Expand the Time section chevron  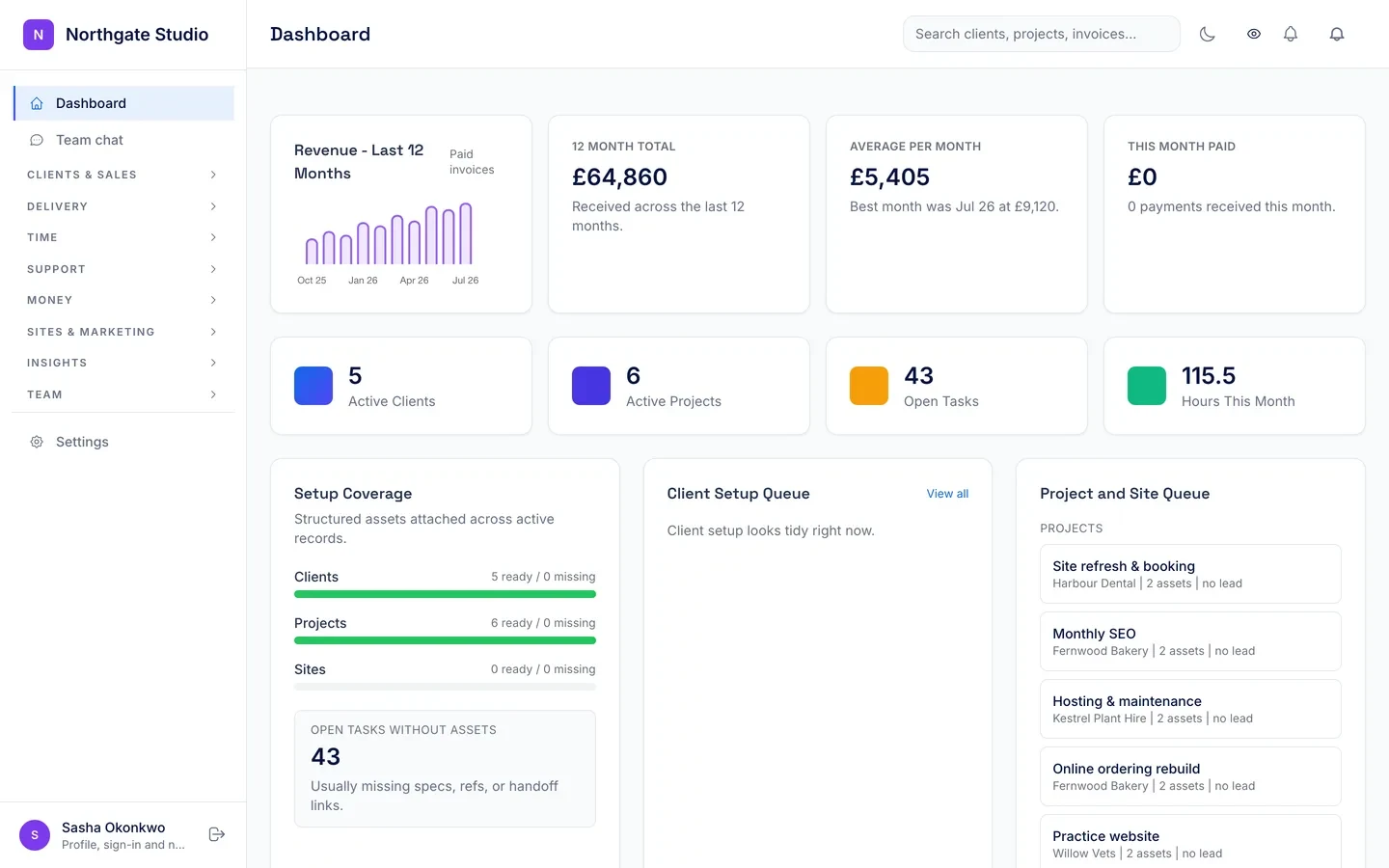click(x=213, y=237)
